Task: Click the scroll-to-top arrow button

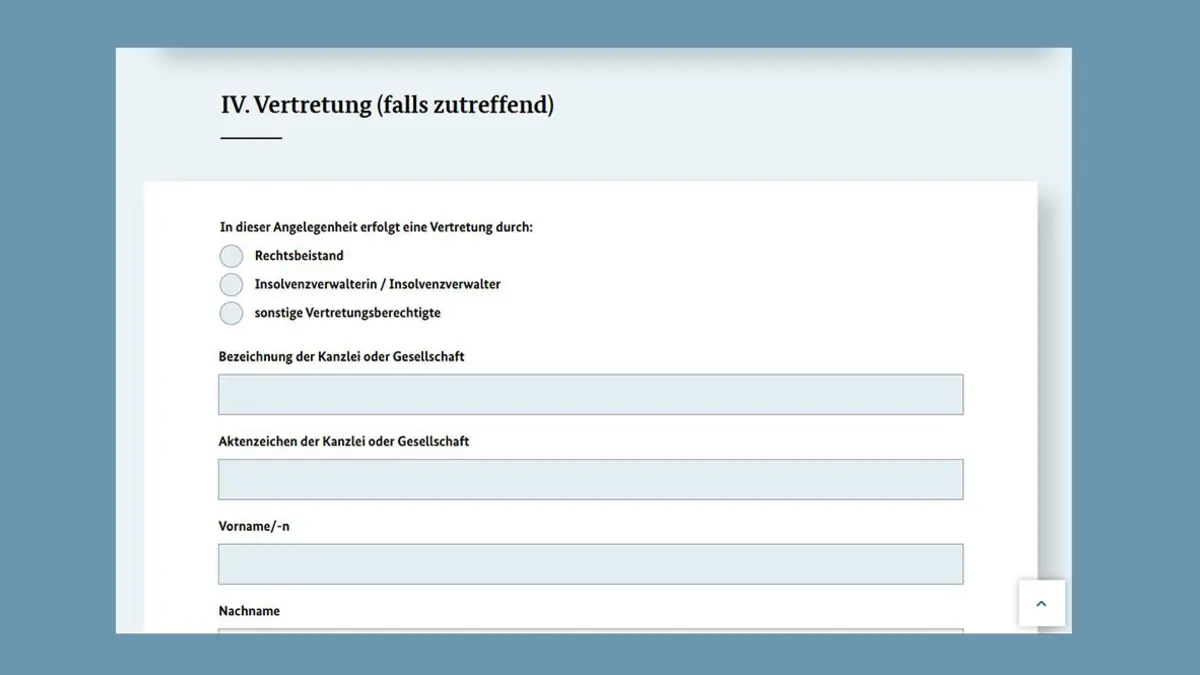Action: pyautogui.click(x=1042, y=603)
